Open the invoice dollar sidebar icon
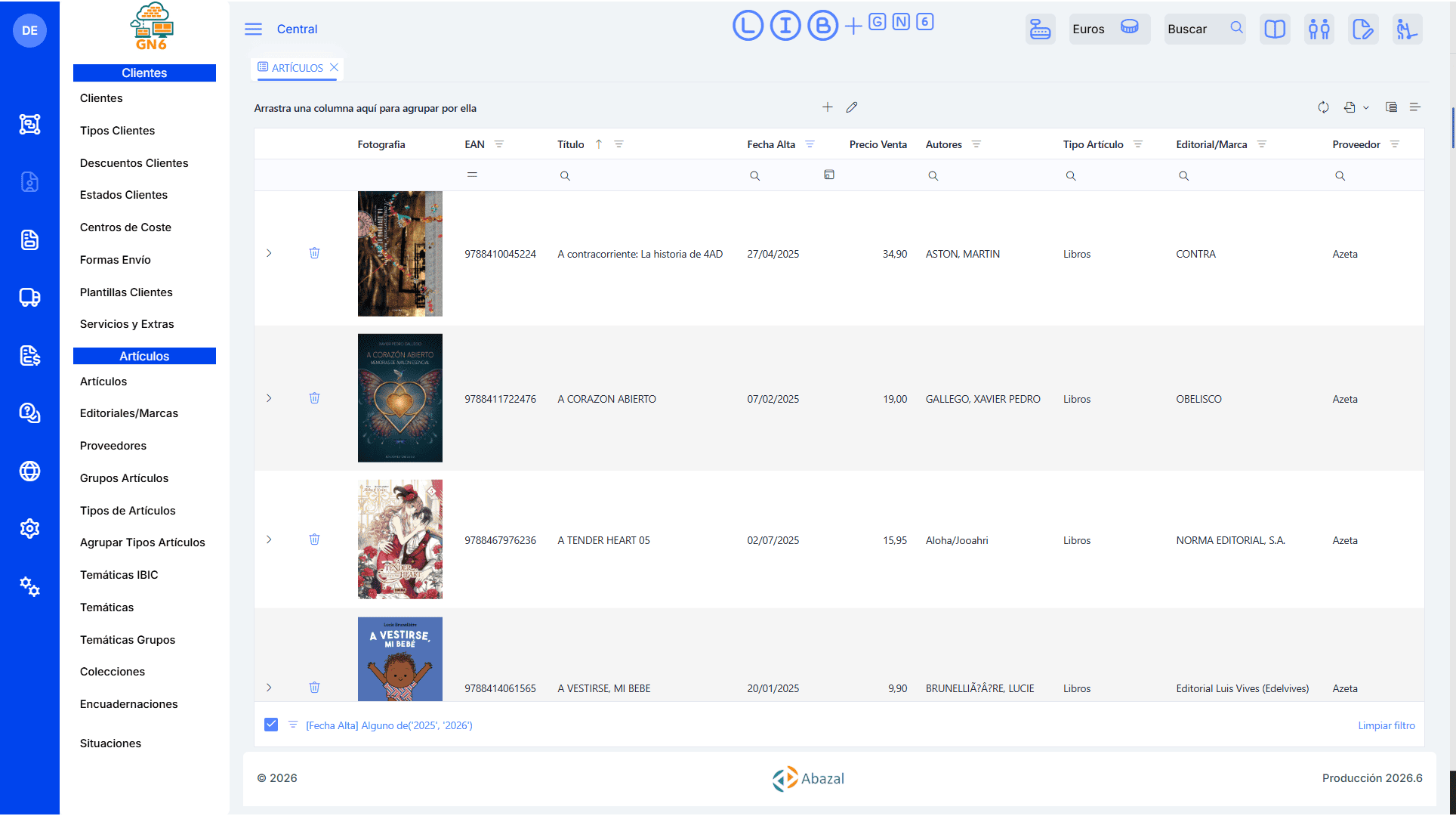Viewport: 1456px width, 816px height. tap(29, 355)
